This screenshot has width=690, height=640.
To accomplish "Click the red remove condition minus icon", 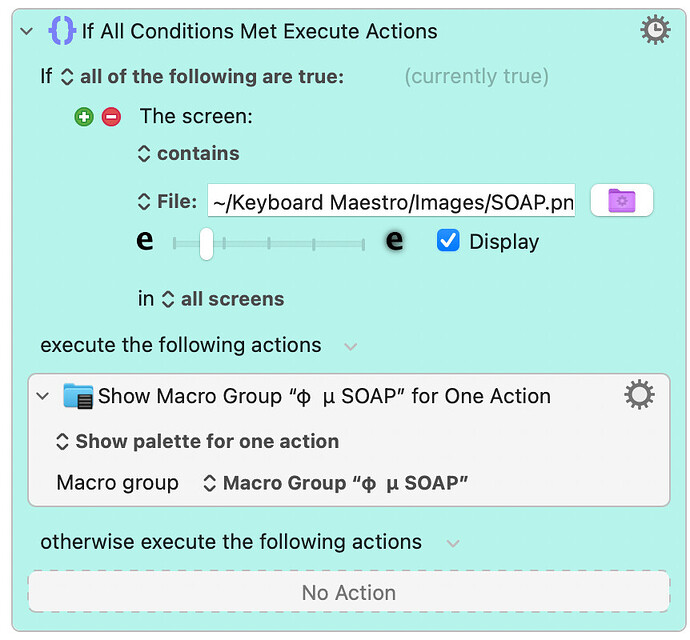I will (111, 117).
